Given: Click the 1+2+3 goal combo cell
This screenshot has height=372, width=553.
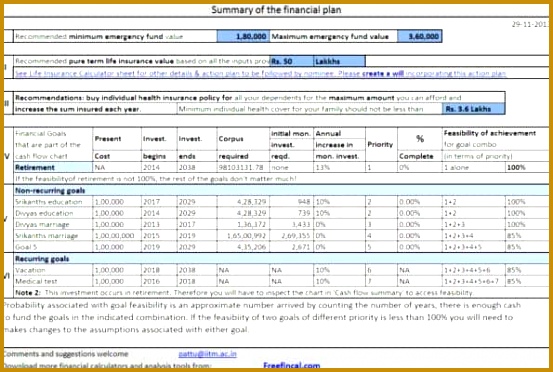Looking at the screenshot, I should (x=473, y=224).
